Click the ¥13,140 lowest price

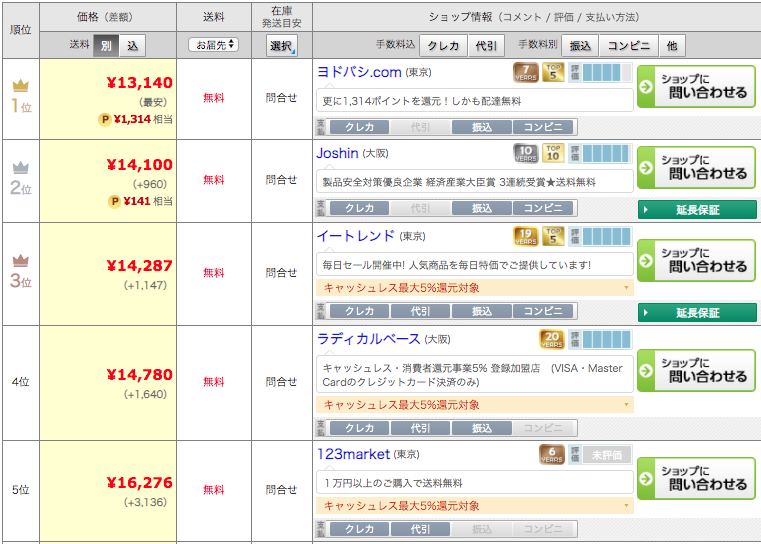pos(140,82)
